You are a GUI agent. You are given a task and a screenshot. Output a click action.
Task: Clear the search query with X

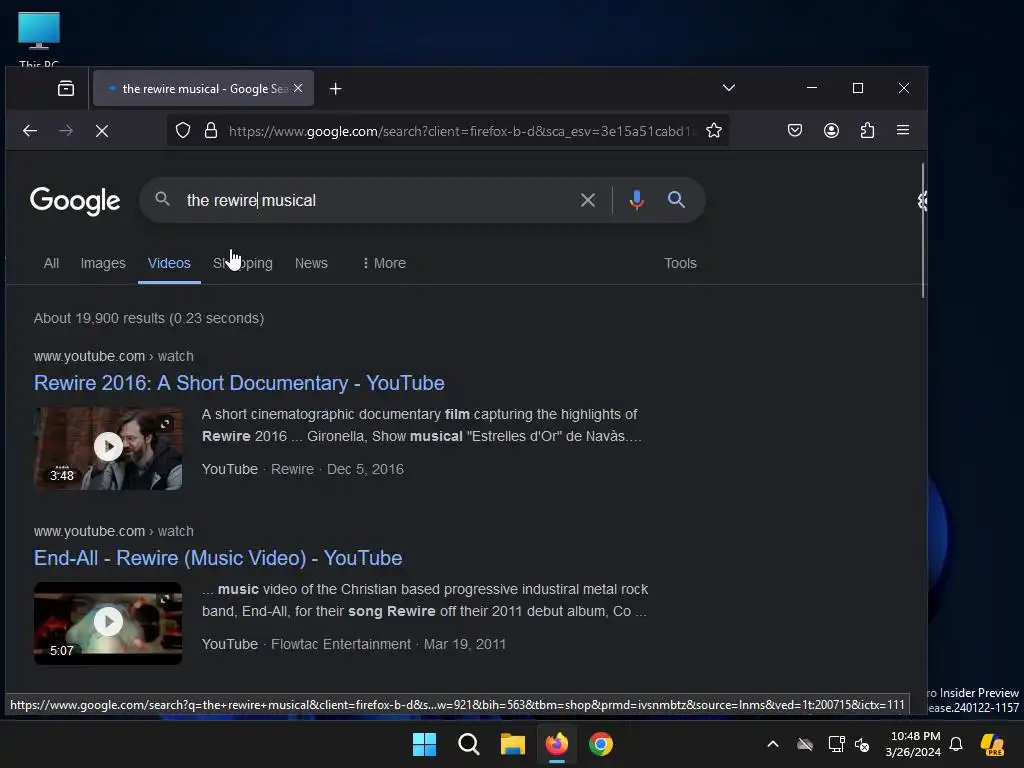click(x=588, y=200)
